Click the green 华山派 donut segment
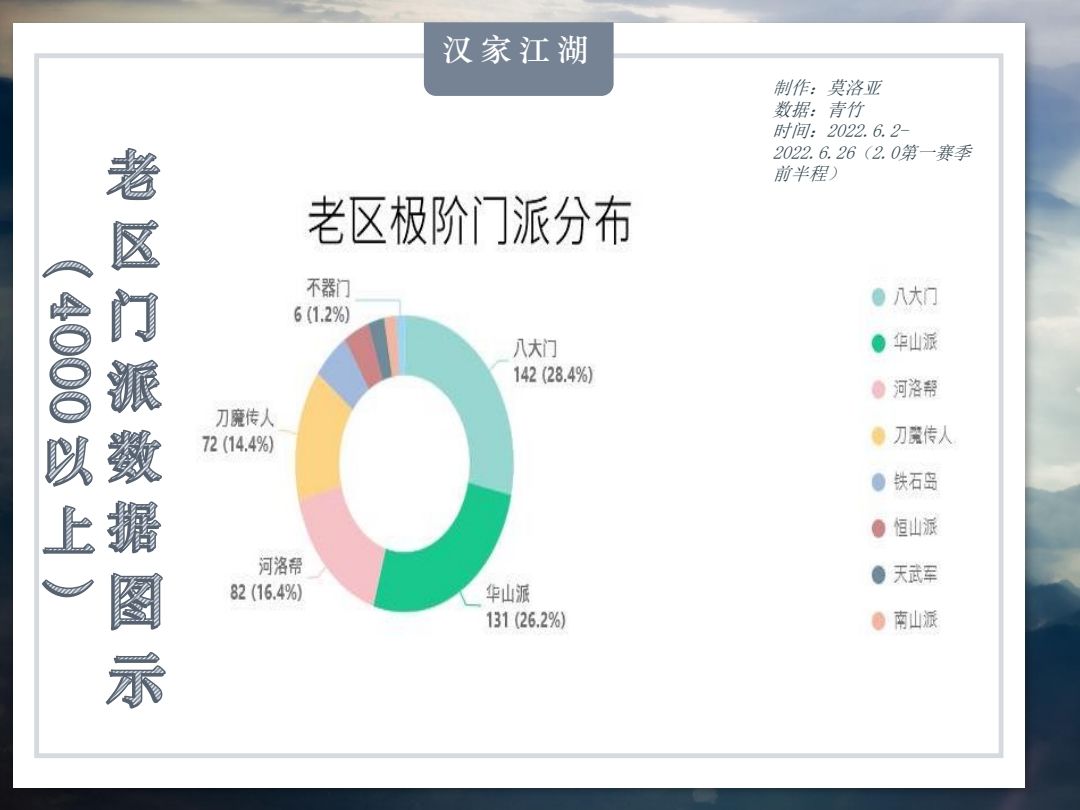 (448, 558)
